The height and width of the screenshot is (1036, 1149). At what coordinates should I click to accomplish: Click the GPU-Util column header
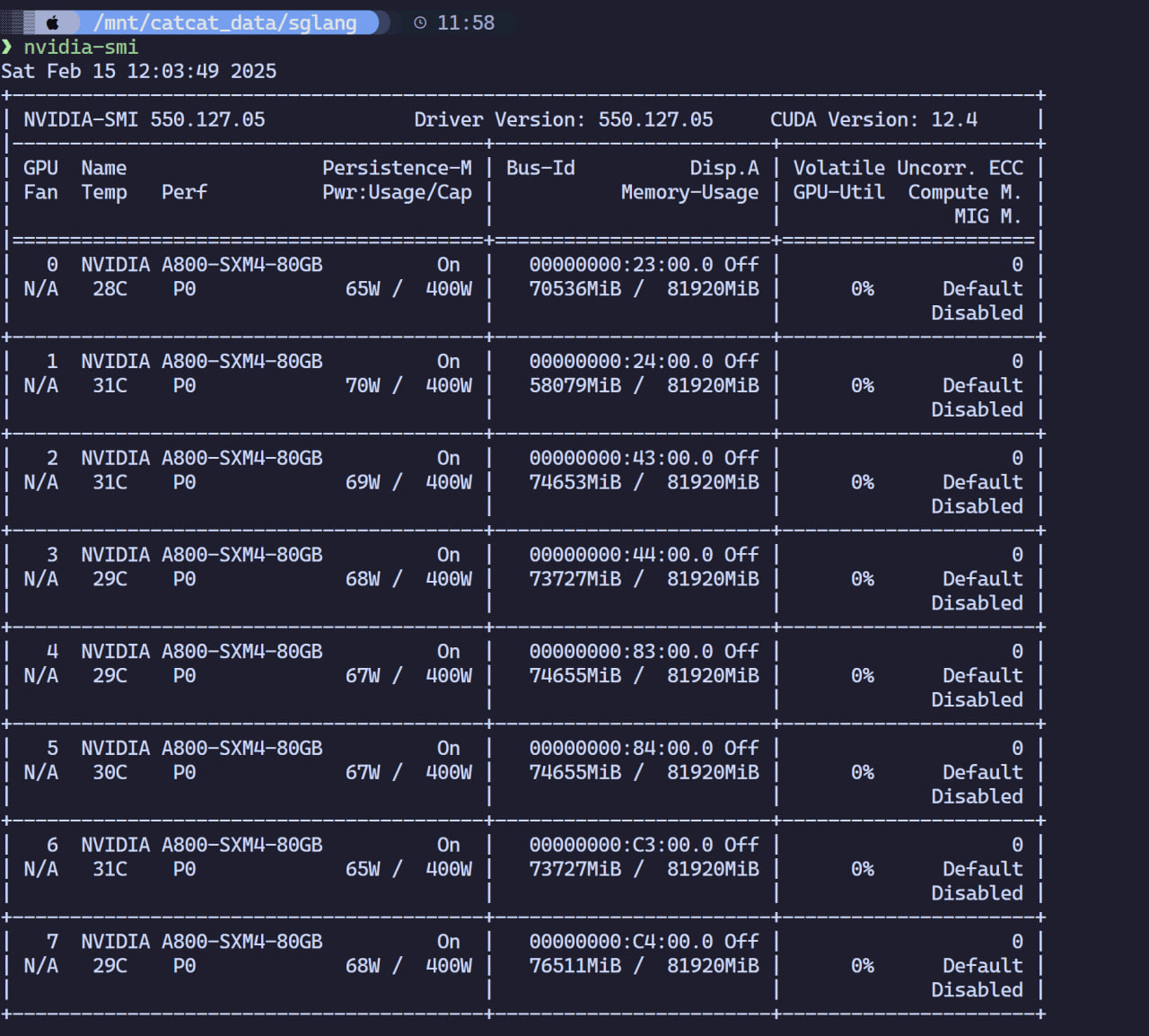pyautogui.click(x=838, y=192)
